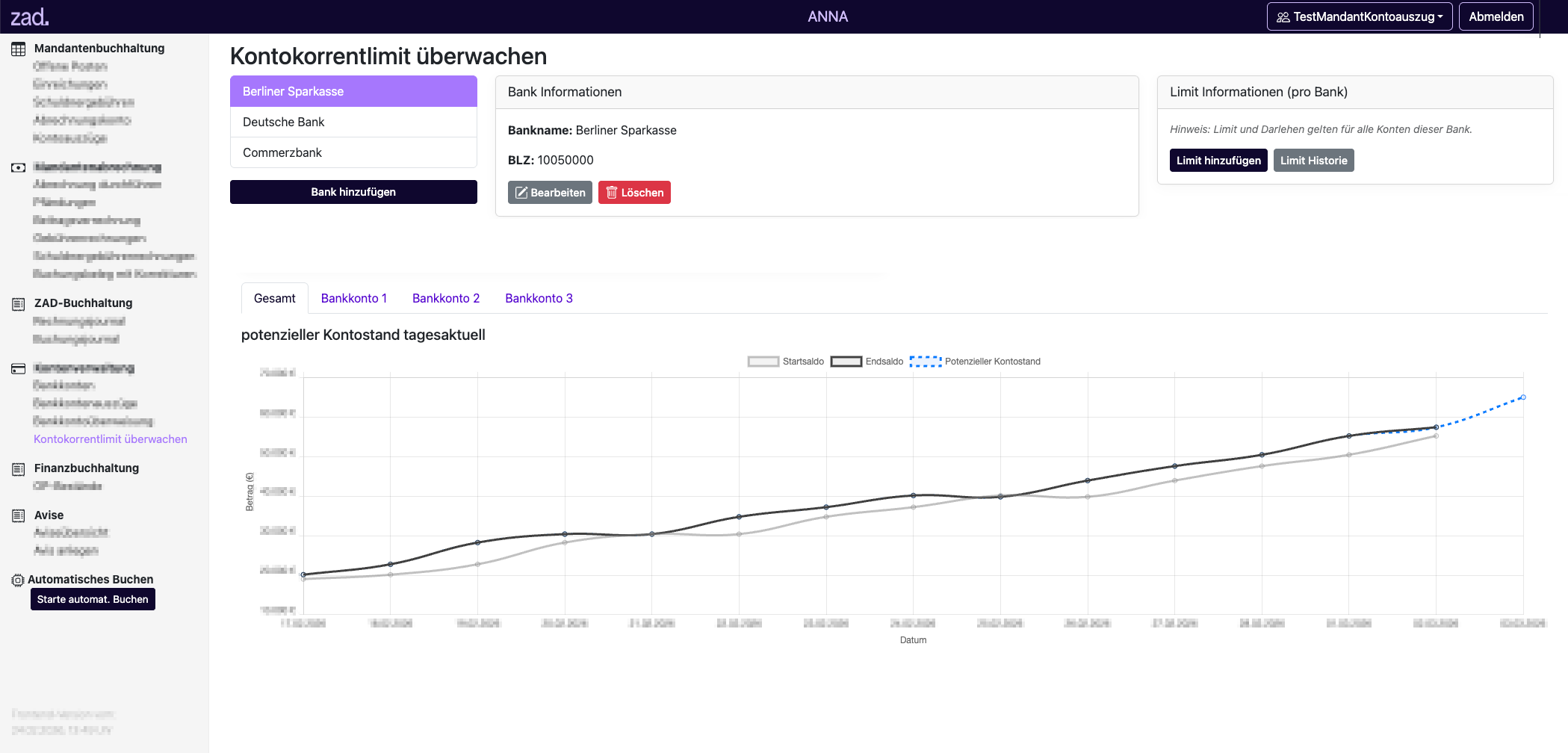Click the zad. logo in header
The height and width of the screenshot is (753, 1568).
(29, 16)
